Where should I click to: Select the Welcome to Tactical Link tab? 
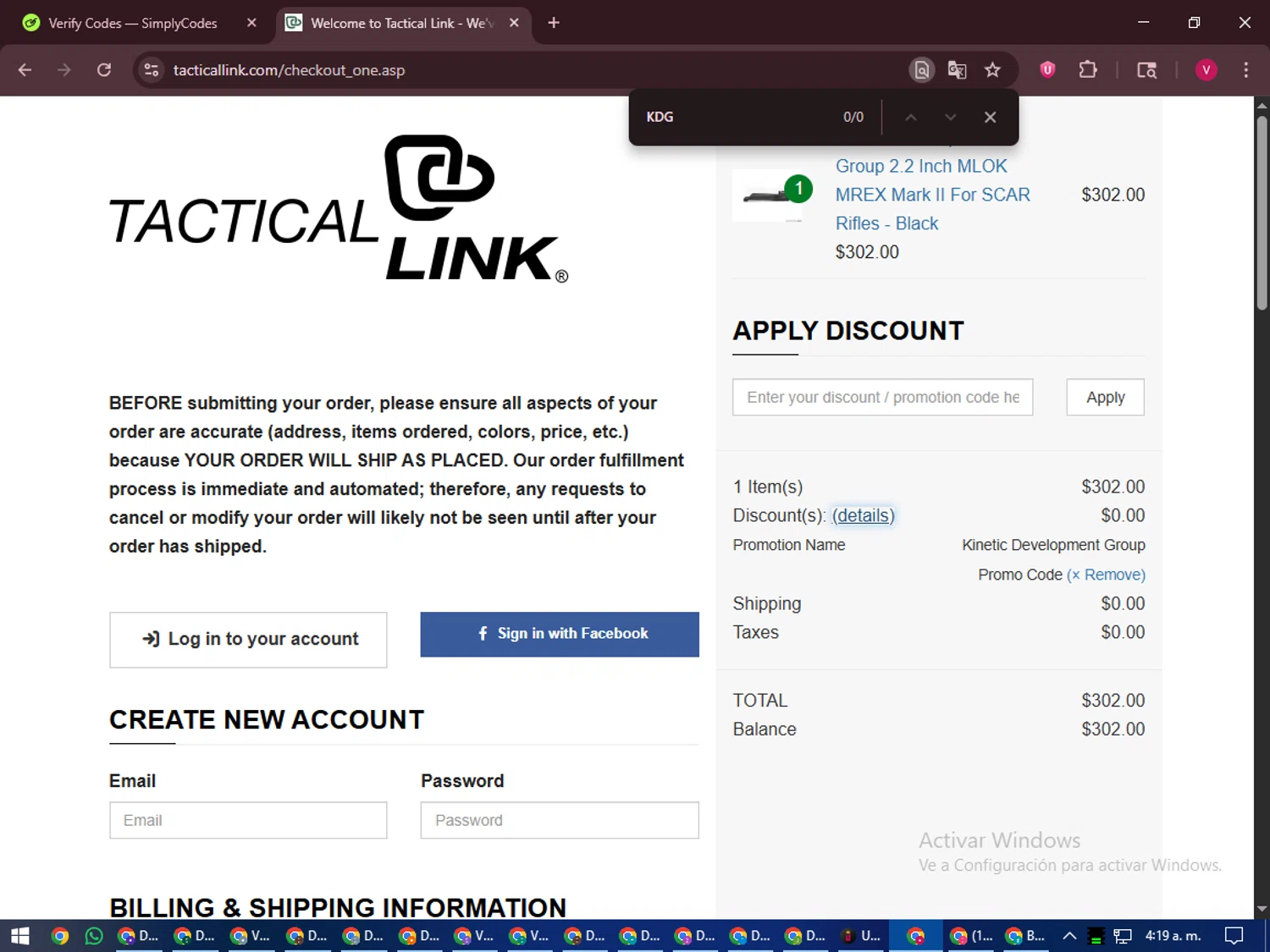coord(404,23)
